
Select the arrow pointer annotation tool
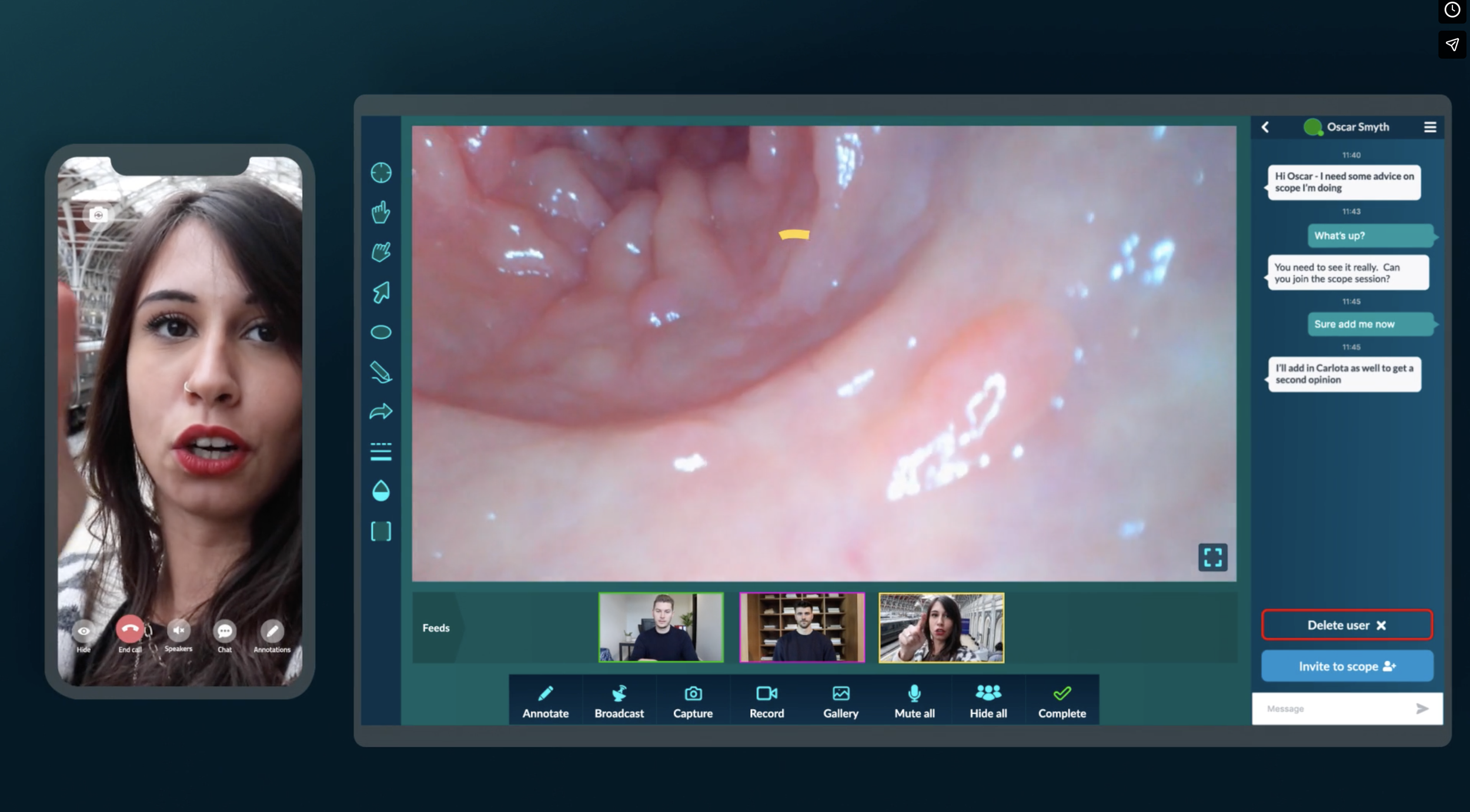(x=381, y=292)
